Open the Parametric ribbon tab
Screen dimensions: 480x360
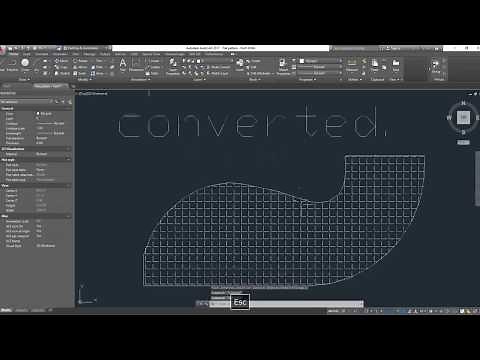pyautogui.click(x=60, y=54)
